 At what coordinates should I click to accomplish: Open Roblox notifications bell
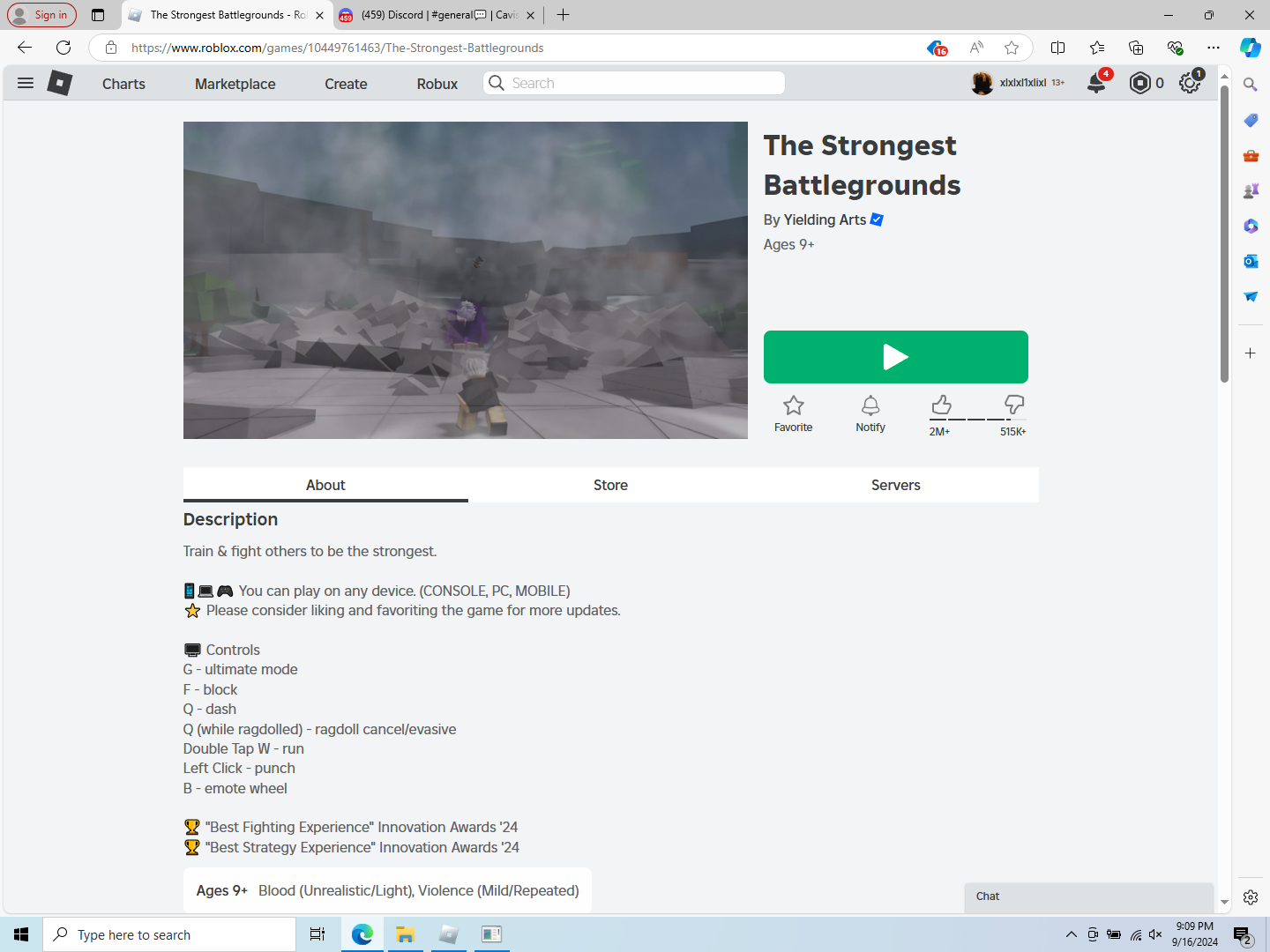[x=1096, y=83]
